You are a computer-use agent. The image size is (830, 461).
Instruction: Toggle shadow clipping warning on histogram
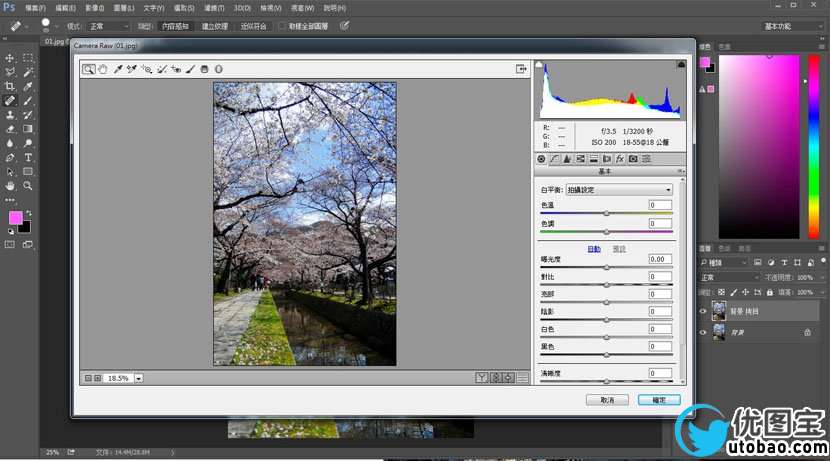tap(539, 65)
